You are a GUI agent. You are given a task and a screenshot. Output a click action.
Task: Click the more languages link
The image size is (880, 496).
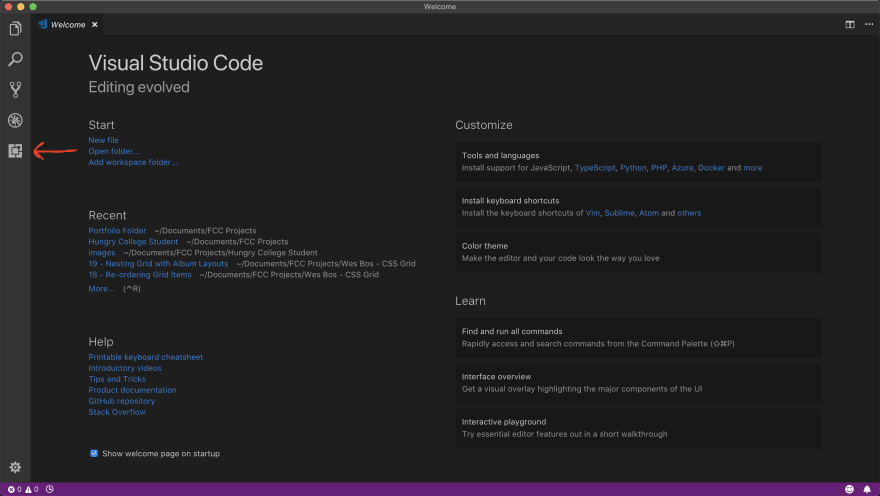tap(753, 168)
